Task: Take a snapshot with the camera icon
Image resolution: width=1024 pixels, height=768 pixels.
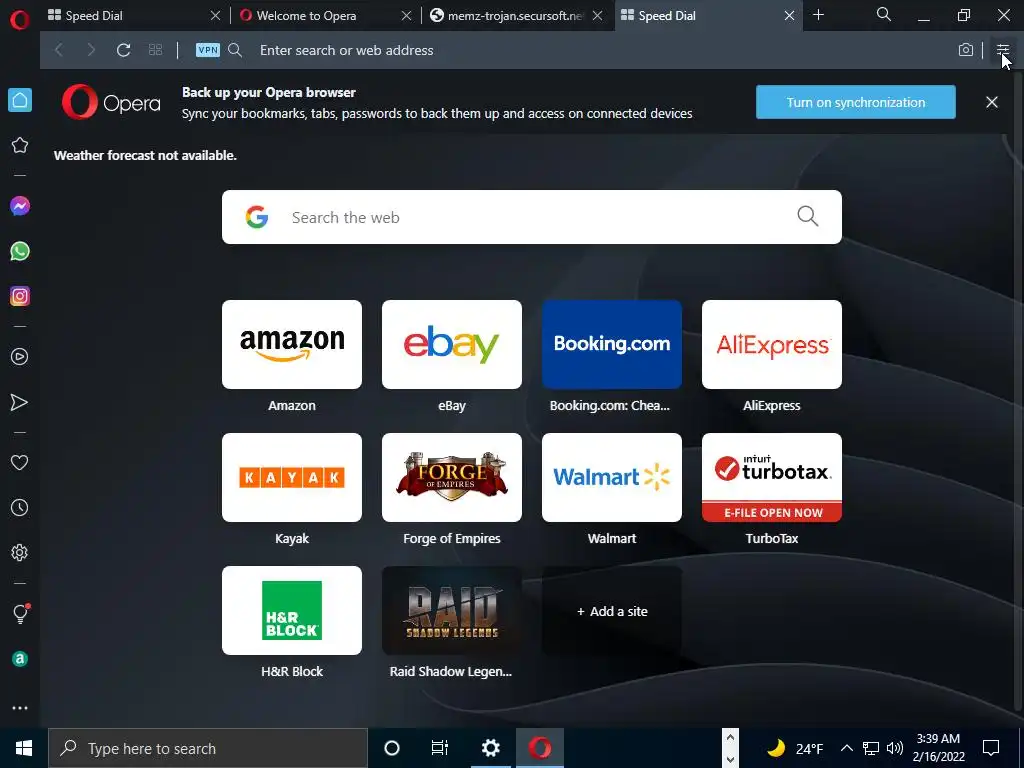Action: 966,50
